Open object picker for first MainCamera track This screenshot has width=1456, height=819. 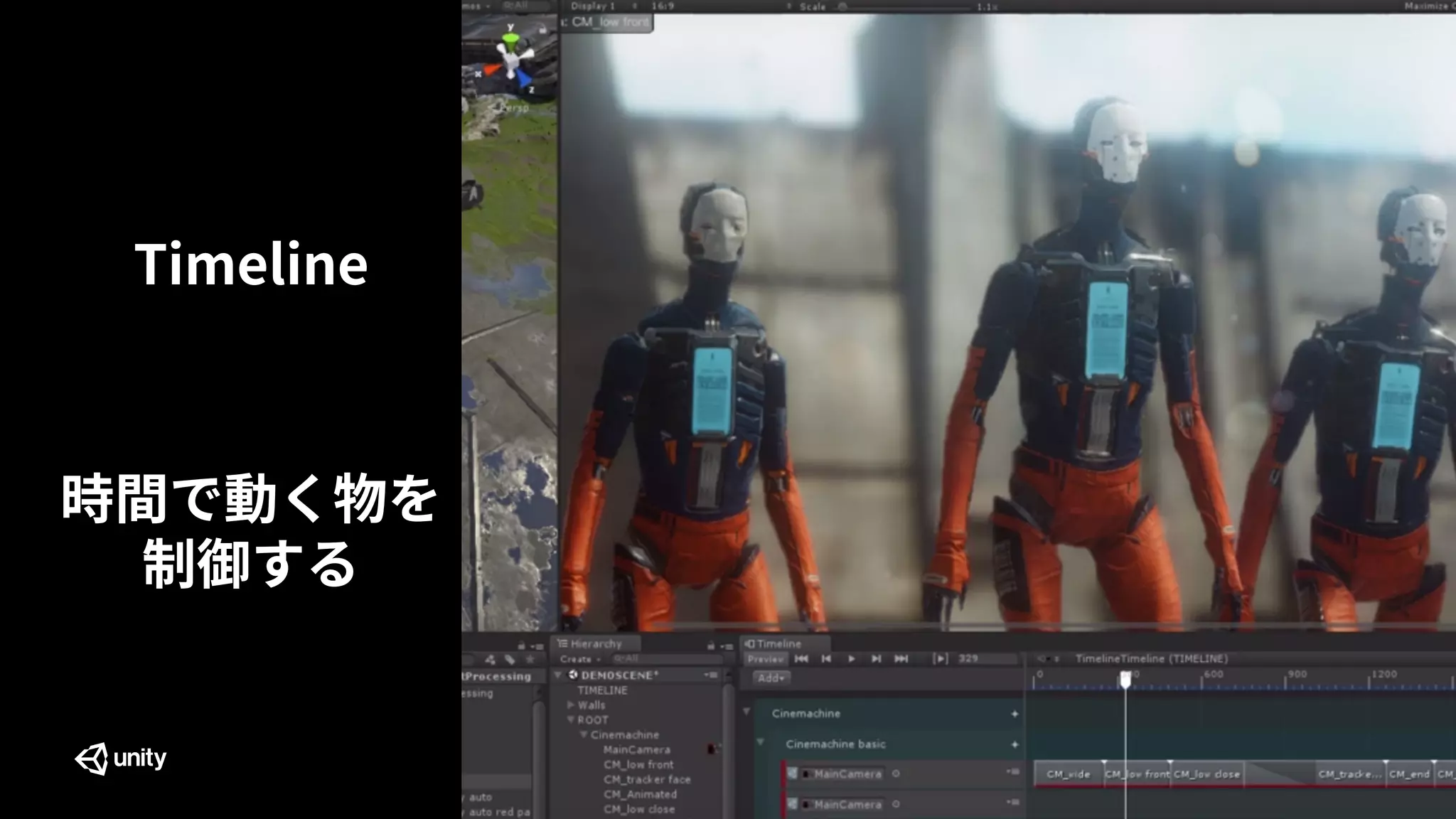(896, 773)
